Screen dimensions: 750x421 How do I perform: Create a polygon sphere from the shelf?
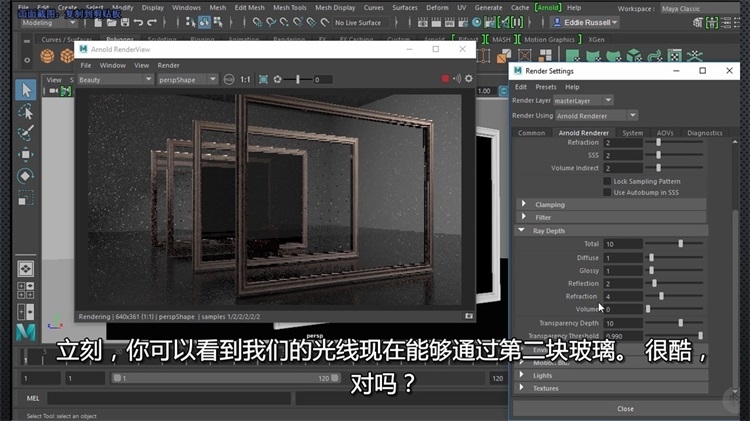(x=47, y=56)
